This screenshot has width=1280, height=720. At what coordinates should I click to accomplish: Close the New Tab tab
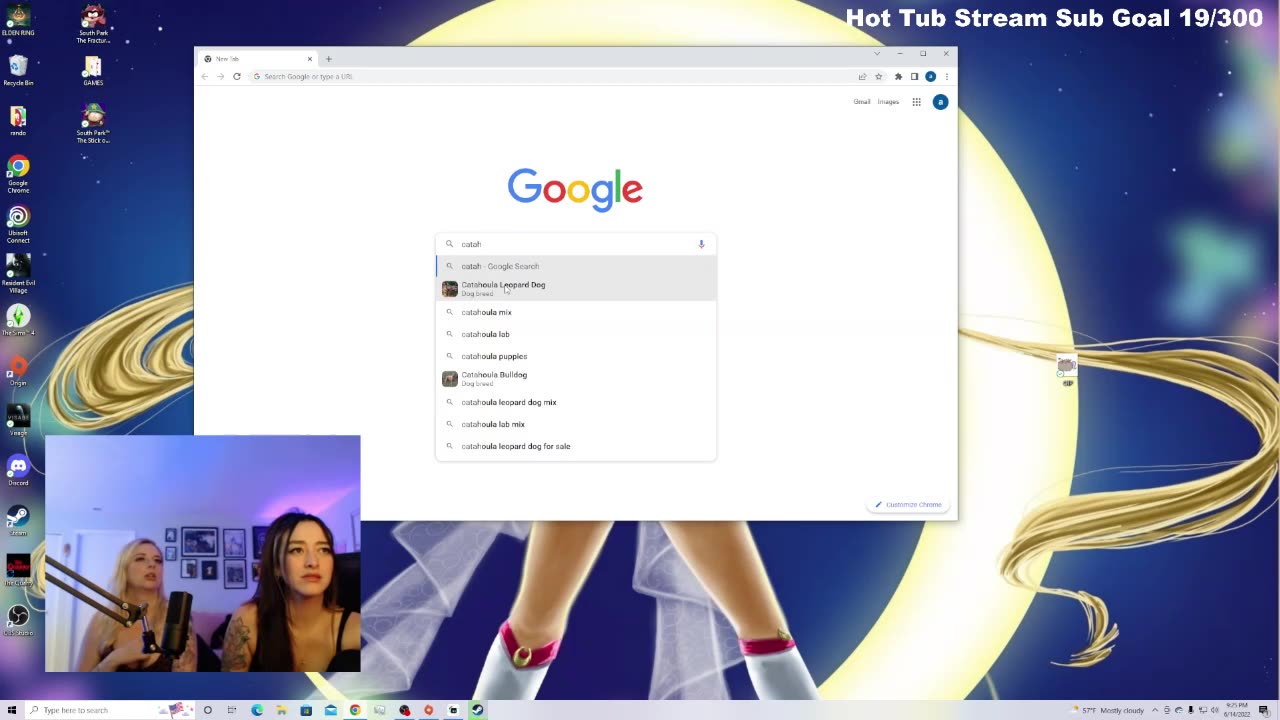coord(309,59)
